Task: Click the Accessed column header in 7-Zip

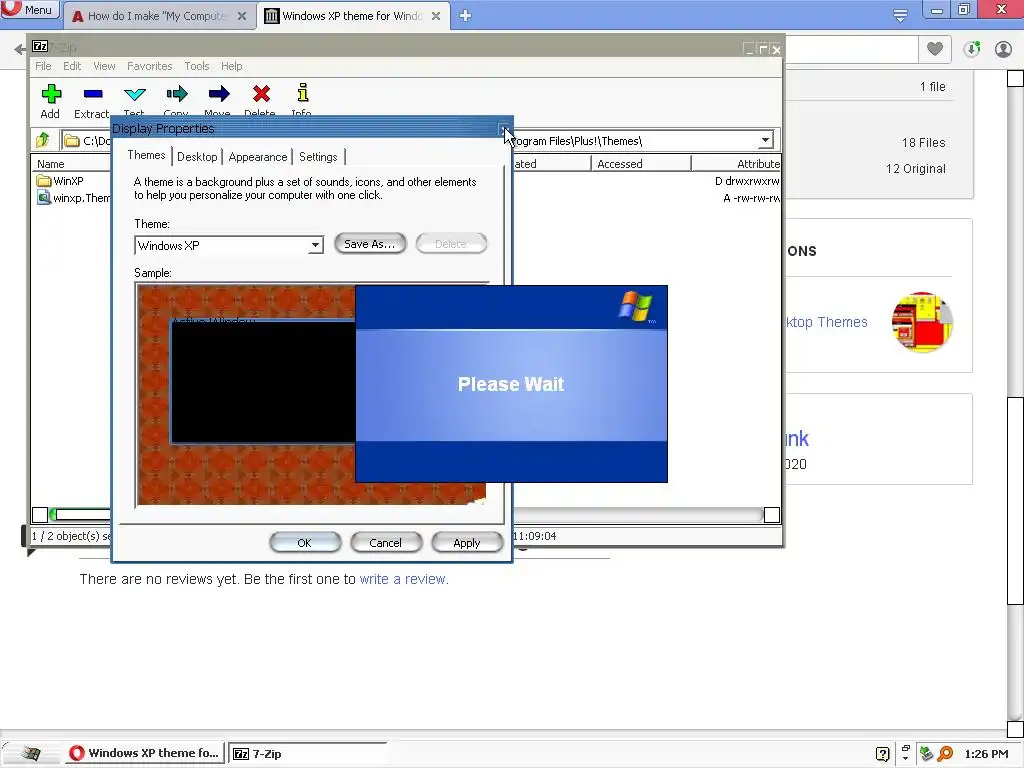Action: pos(640,164)
